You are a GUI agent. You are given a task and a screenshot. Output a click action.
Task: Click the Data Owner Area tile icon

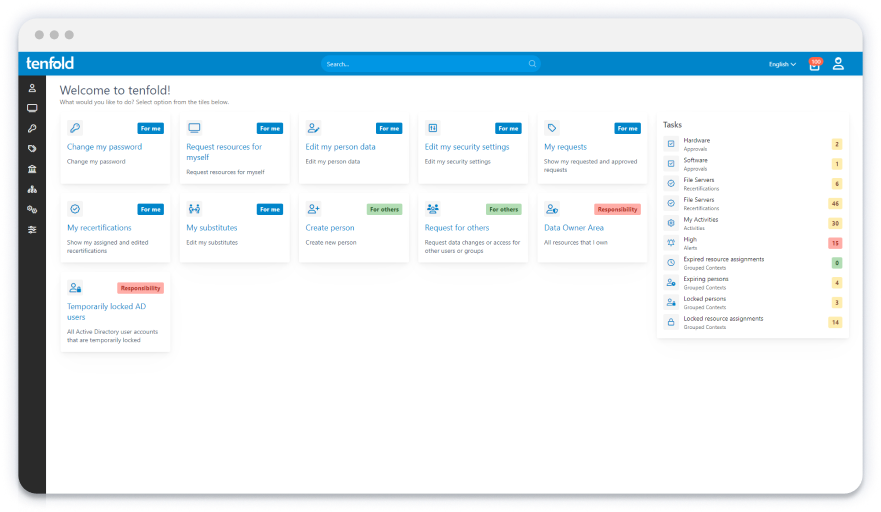tap(552, 209)
